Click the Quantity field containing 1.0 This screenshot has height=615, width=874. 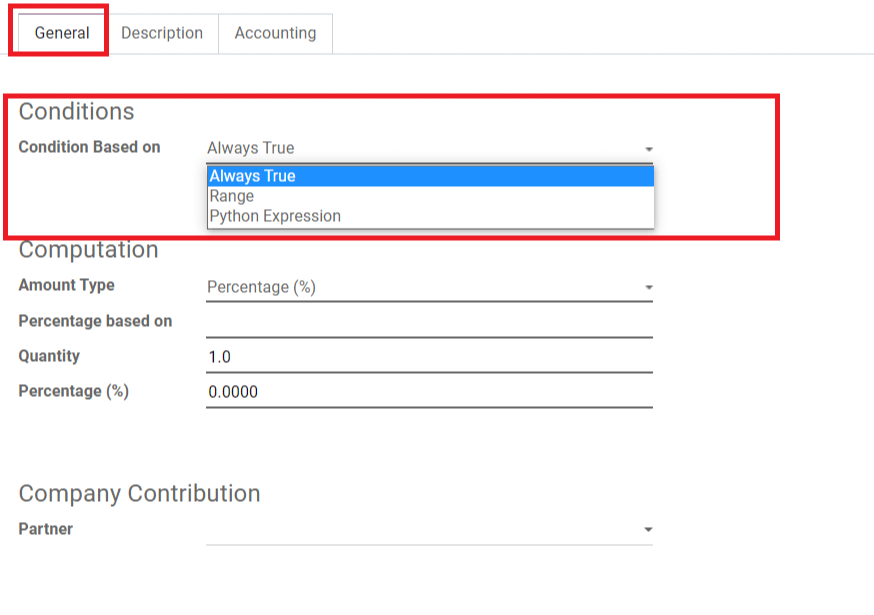429,357
